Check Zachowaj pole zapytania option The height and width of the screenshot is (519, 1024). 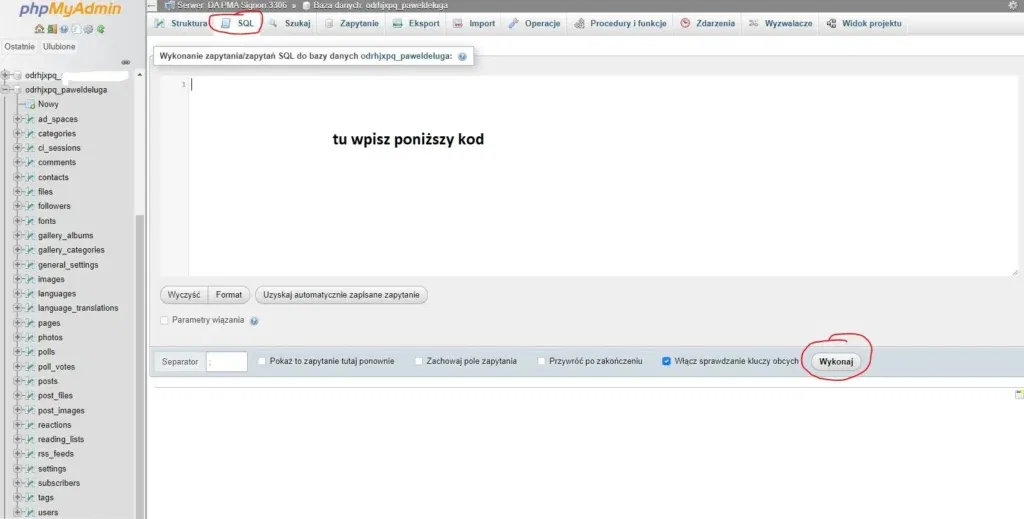419,361
